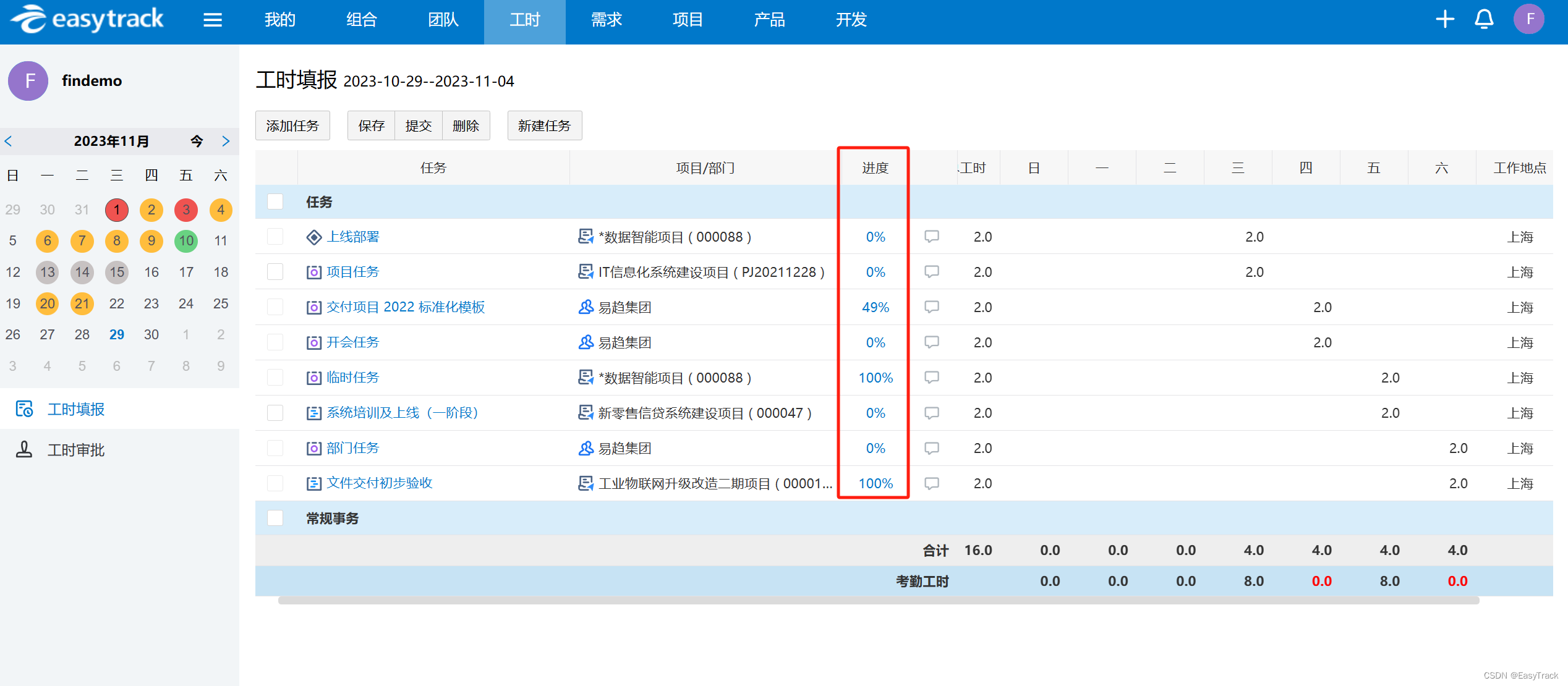Click the 工时填报 sidebar icon

pos(24,409)
